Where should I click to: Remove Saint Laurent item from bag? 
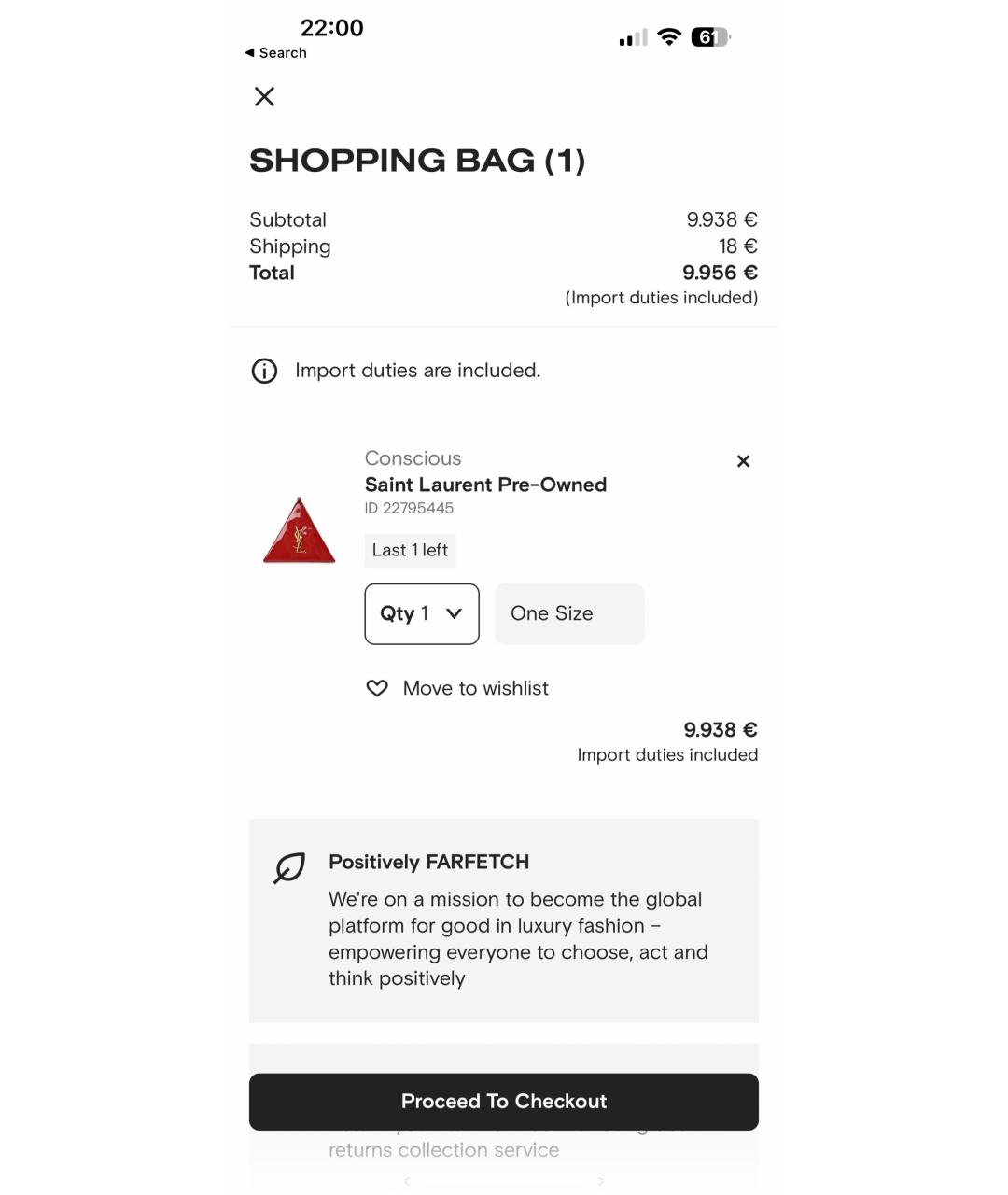(x=743, y=461)
